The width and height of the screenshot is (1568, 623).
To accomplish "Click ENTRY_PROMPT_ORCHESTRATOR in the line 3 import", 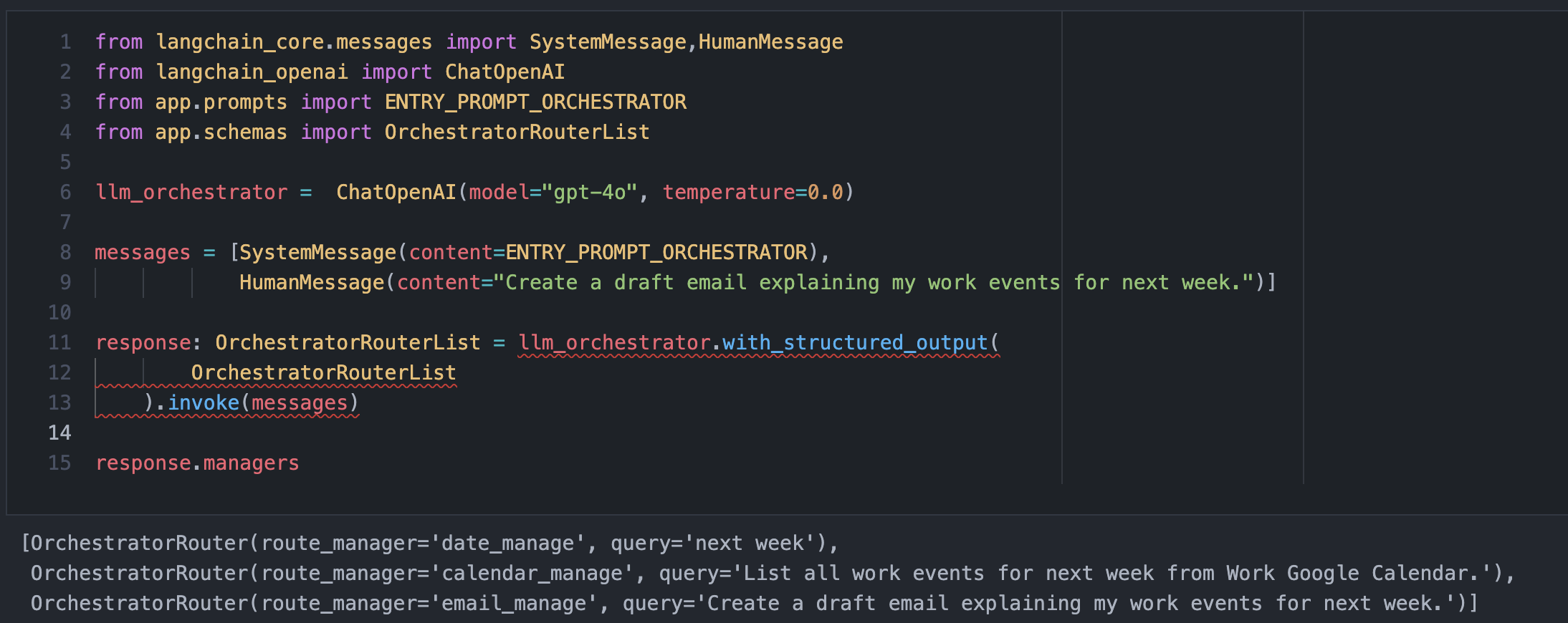I will click(x=535, y=102).
